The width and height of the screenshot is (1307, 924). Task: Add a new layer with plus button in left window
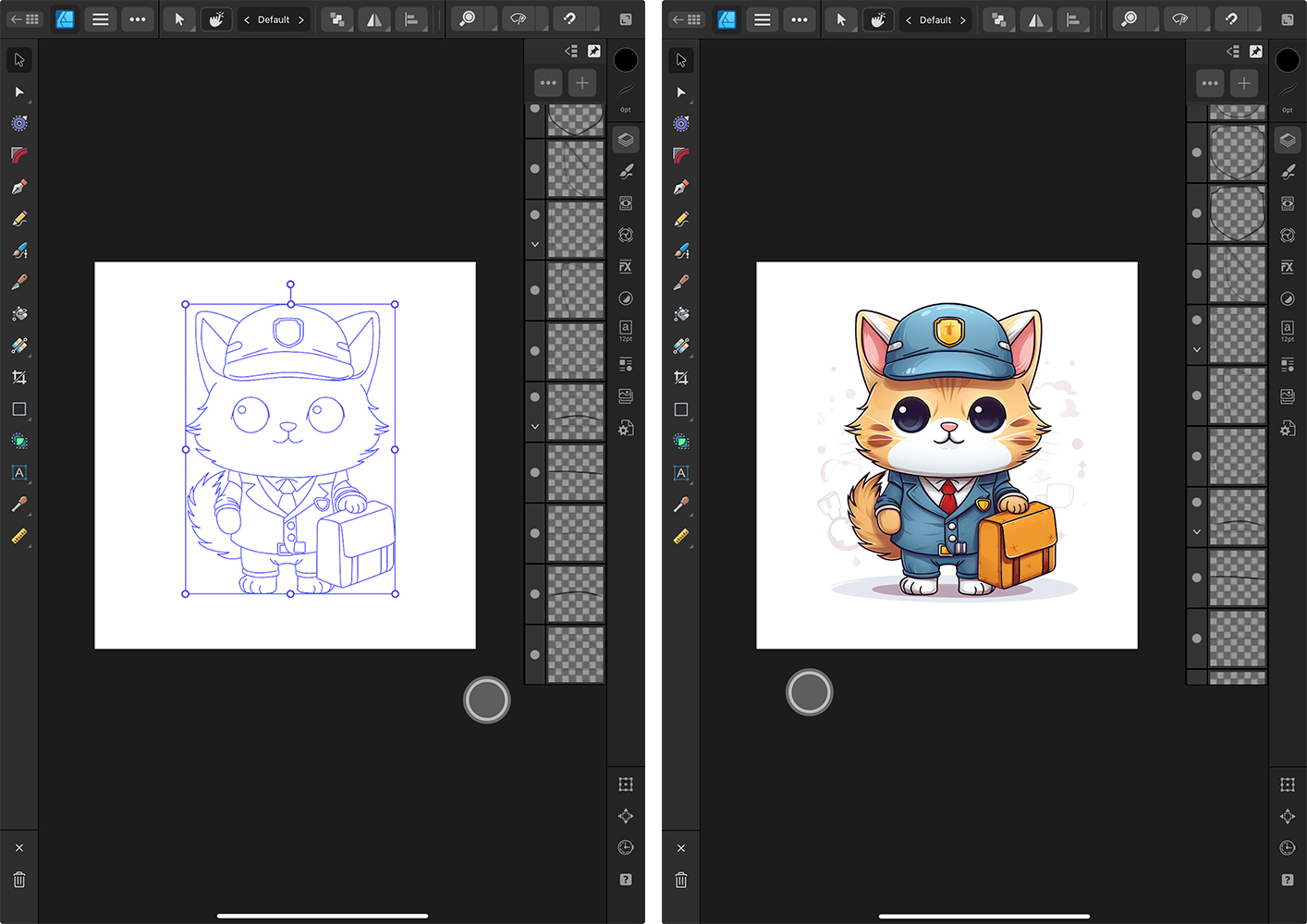click(x=582, y=83)
